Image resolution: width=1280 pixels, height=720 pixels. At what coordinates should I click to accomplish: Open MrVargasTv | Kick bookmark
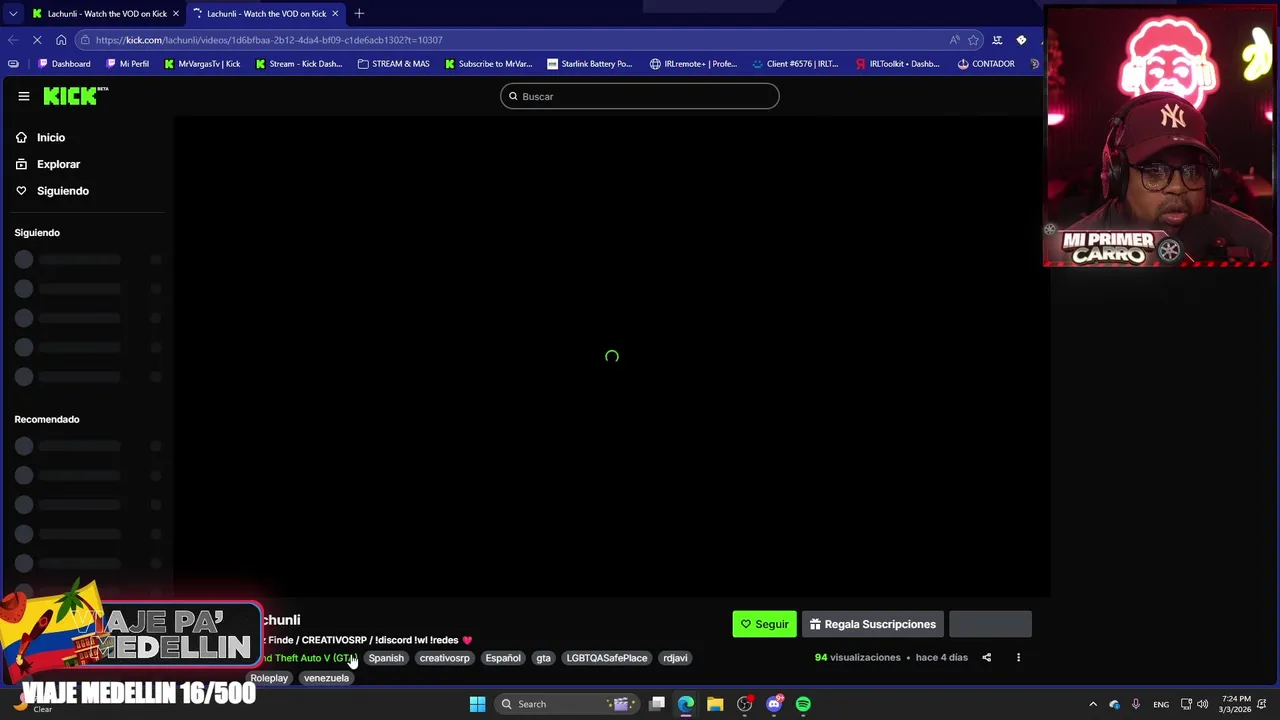[202, 64]
